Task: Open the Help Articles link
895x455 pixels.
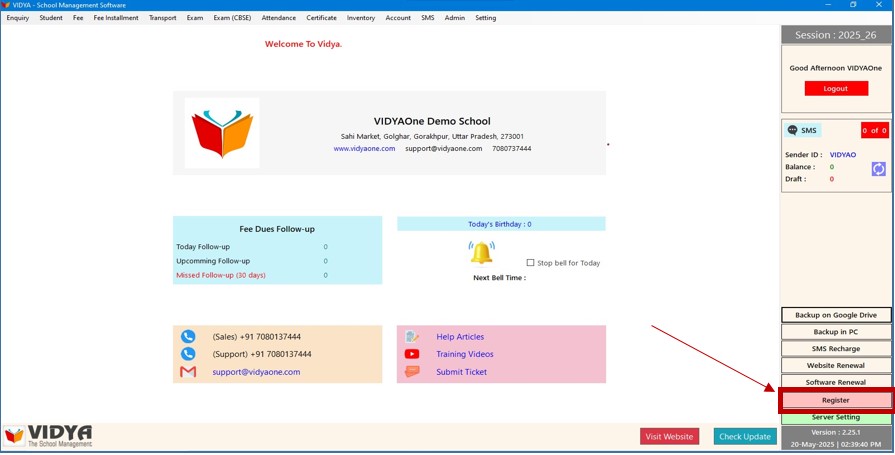Action: pos(460,337)
